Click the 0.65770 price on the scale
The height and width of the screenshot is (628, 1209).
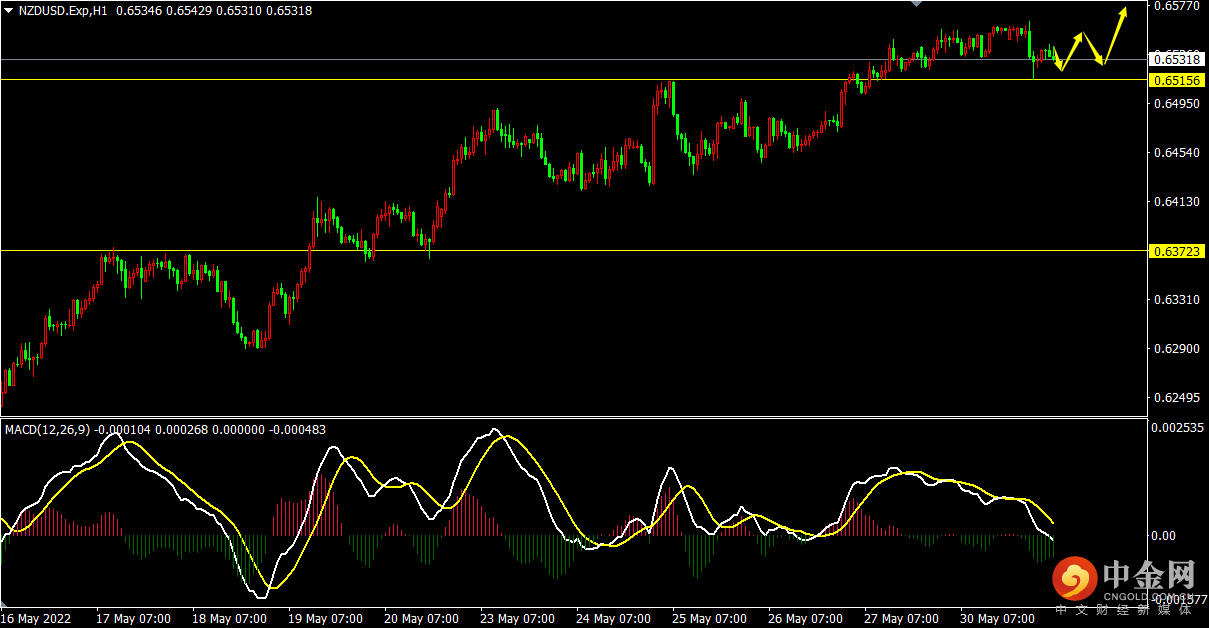[1176, 6]
